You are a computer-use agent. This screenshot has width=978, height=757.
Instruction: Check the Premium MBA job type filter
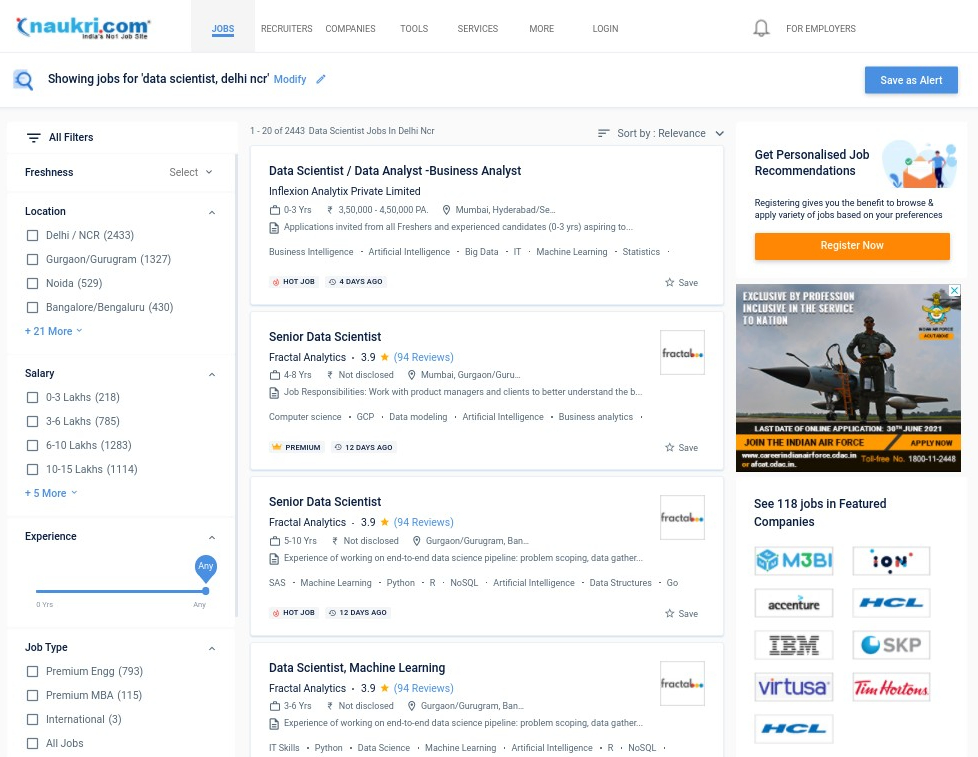tap(32, 695)
